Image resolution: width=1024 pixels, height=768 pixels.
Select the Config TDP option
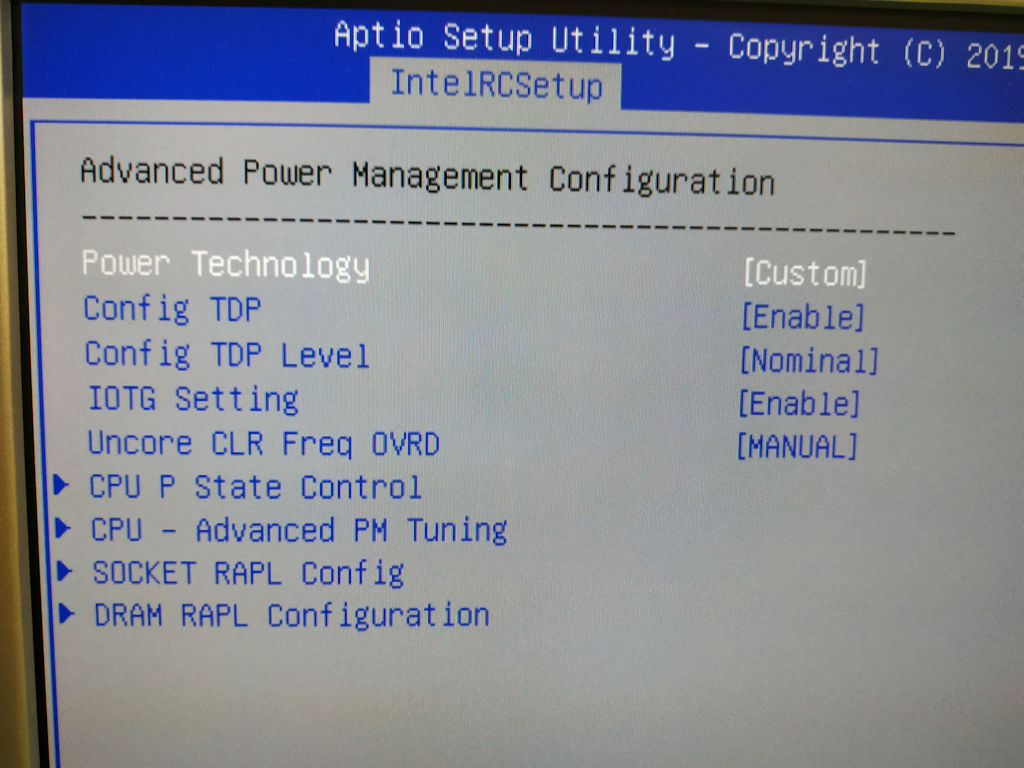(172, 309)
